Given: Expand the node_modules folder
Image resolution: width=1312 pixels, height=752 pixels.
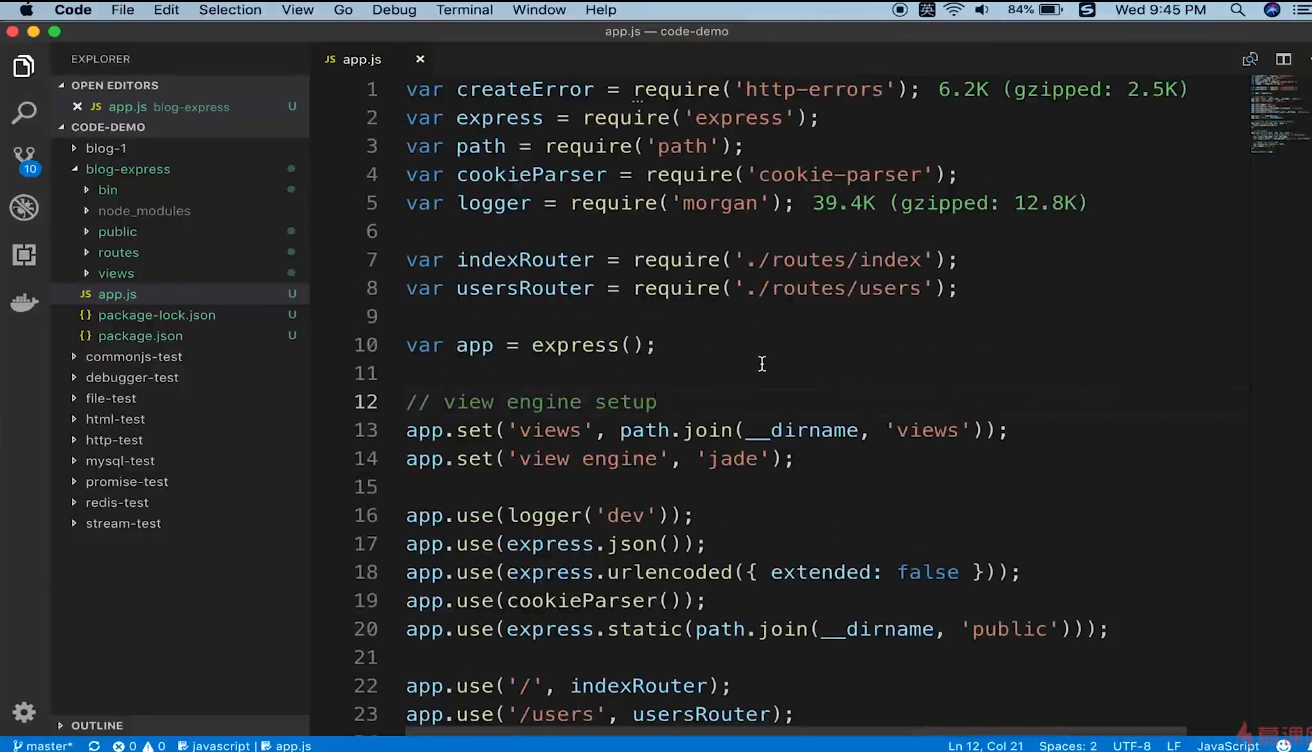Looking at the screenshot, I should [x=86, y=211].
